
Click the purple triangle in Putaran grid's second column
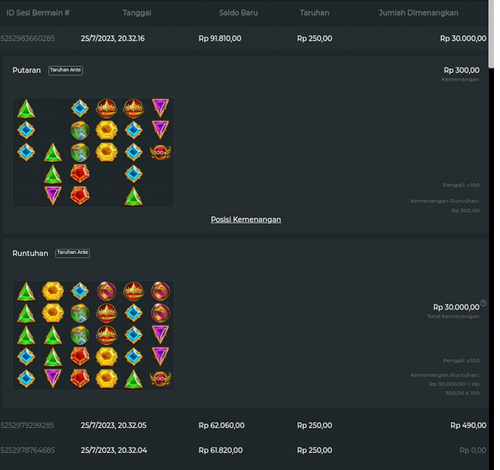[53, 196]
